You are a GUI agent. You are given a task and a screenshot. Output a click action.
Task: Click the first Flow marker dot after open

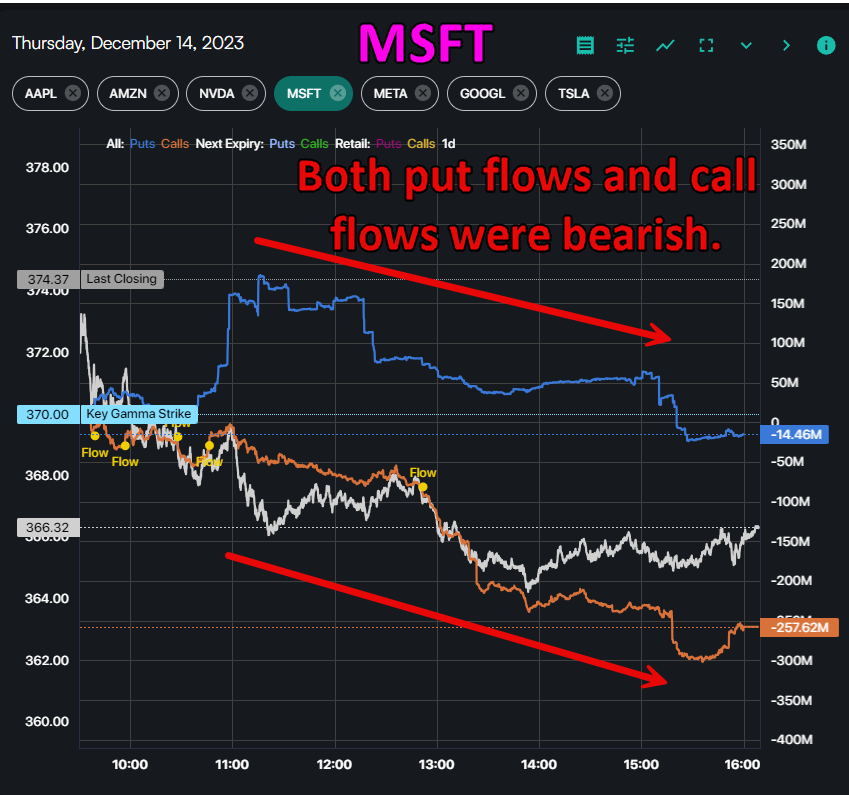95,435
